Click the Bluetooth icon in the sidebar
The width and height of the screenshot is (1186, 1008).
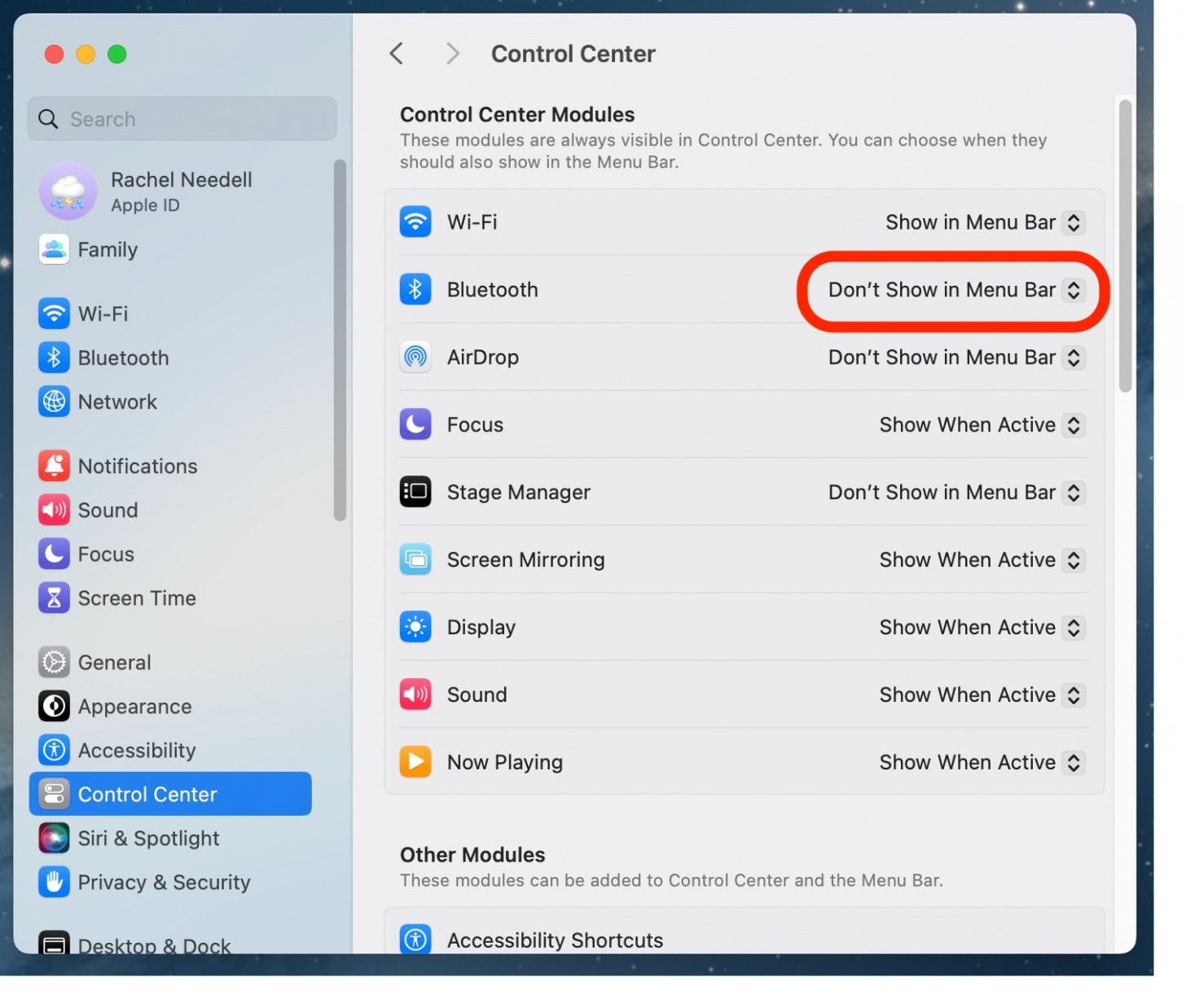coord(54,357)
